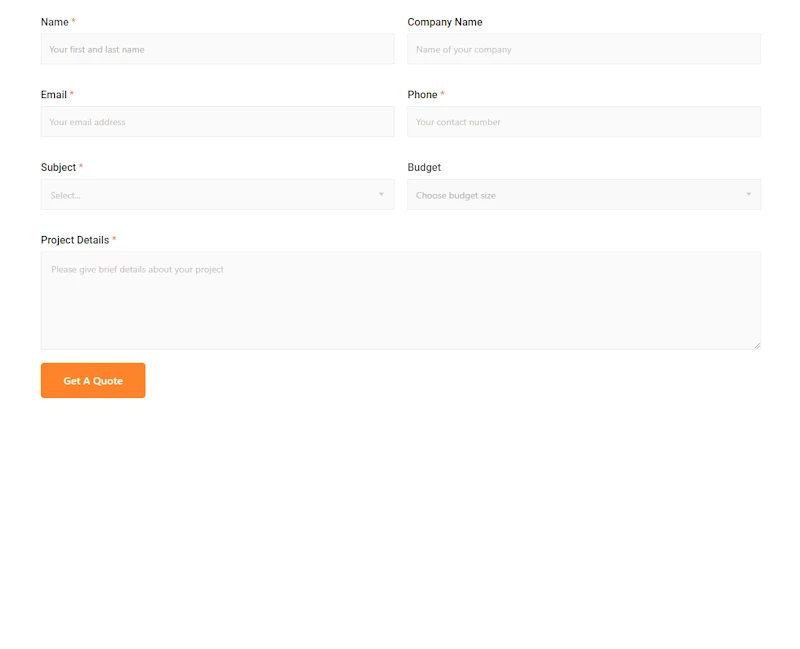Click the Email address input field
The width and height of the screenshot is (800, 649).
(217, 122)
